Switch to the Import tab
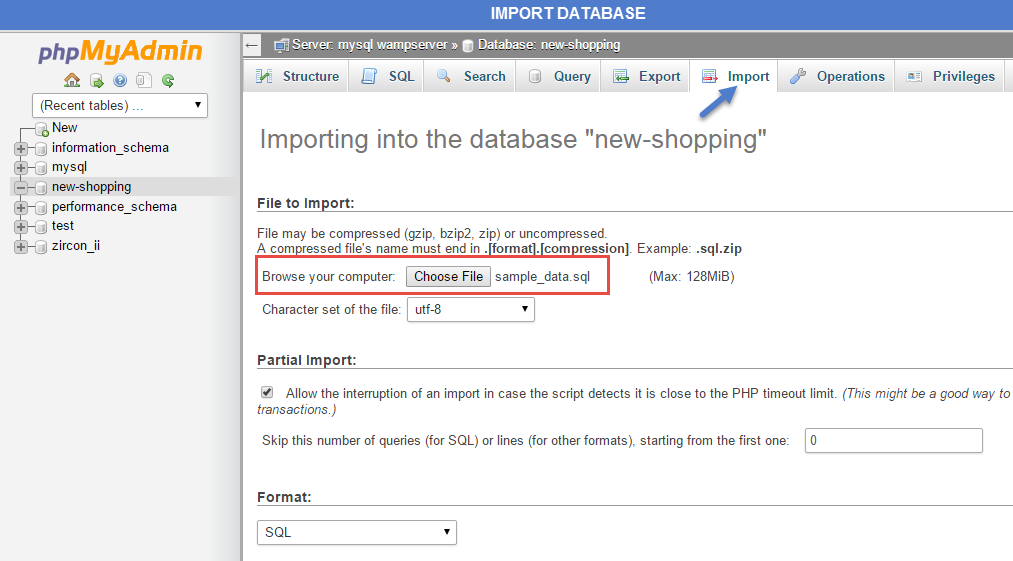1013x561 pixels. click(x=735, y=76)
